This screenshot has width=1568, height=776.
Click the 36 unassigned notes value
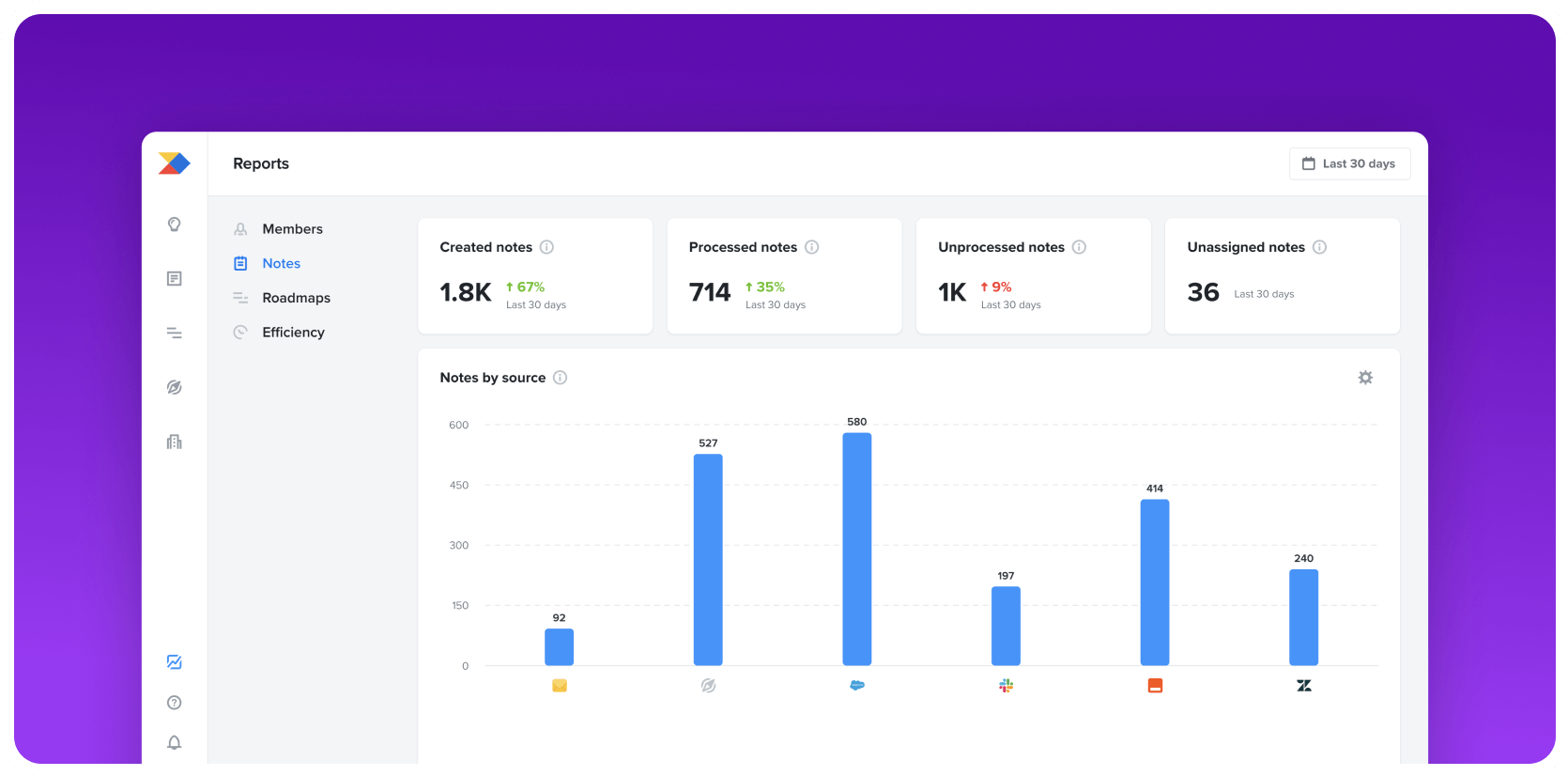(1203, 293)
